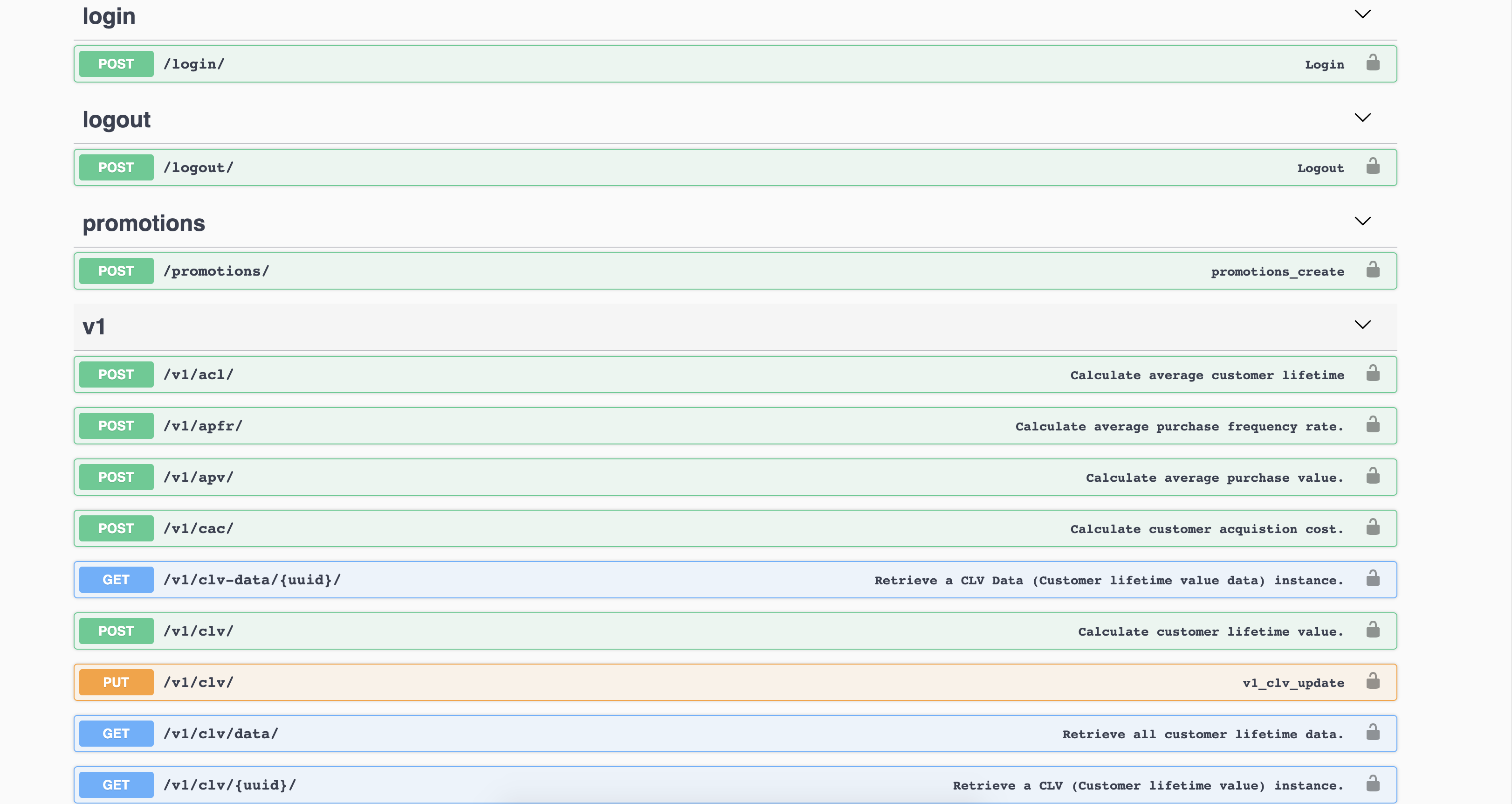Collapse the promotions section arrow
1512x804 pixels.
[x=1363, y=222]
